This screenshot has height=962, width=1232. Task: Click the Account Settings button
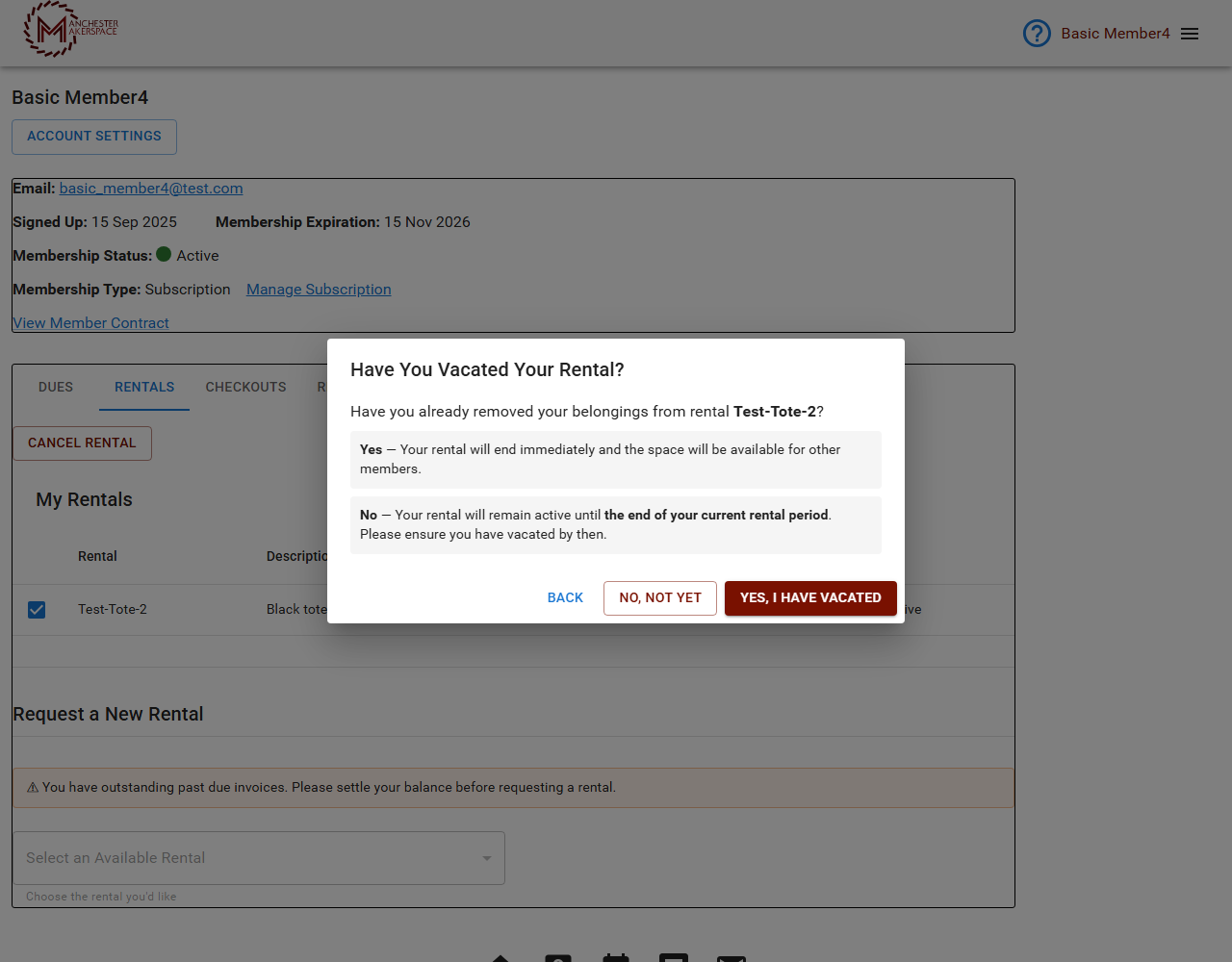click(x=94, y=137)
